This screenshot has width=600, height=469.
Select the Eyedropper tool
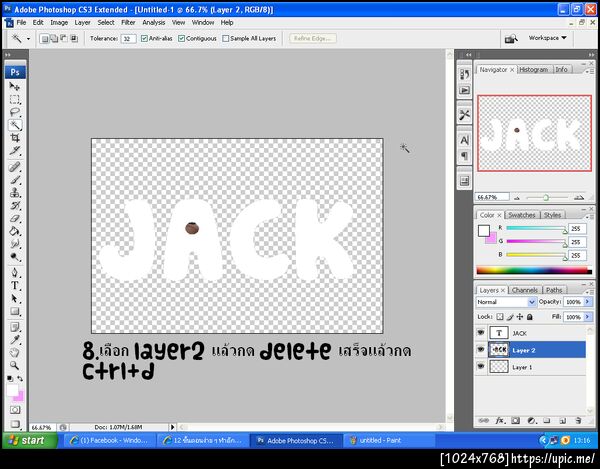15,340
